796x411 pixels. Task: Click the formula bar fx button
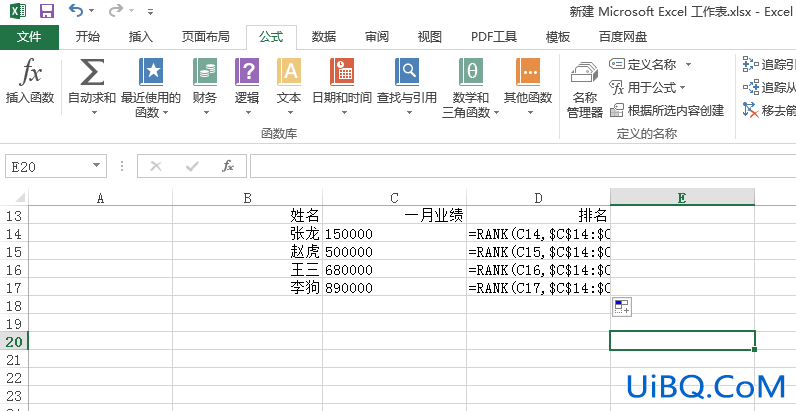[x=228, y=166]
